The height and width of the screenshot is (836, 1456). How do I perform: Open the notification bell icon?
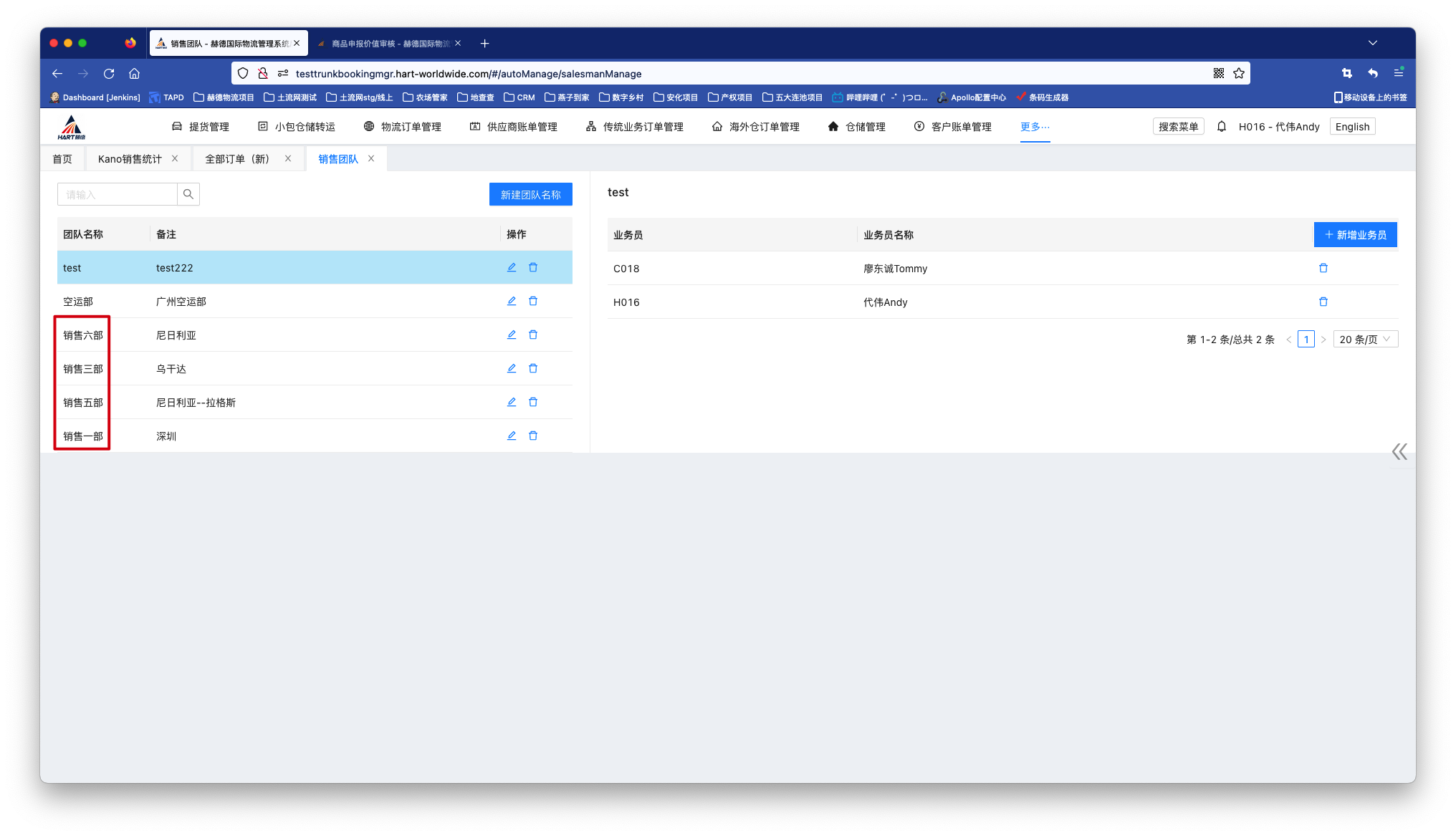1222,127
